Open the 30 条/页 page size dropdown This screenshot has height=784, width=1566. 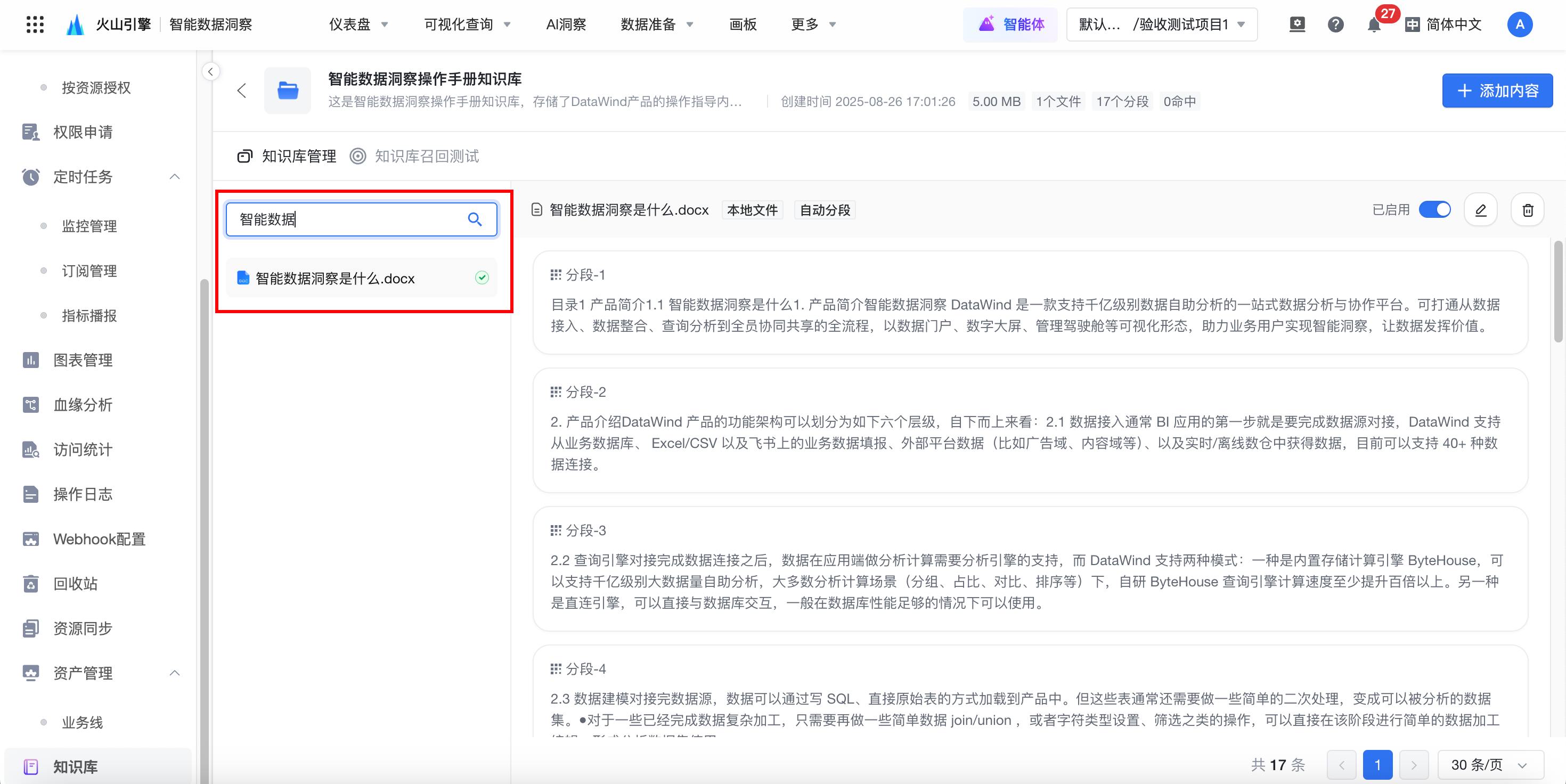(1489, 764)
